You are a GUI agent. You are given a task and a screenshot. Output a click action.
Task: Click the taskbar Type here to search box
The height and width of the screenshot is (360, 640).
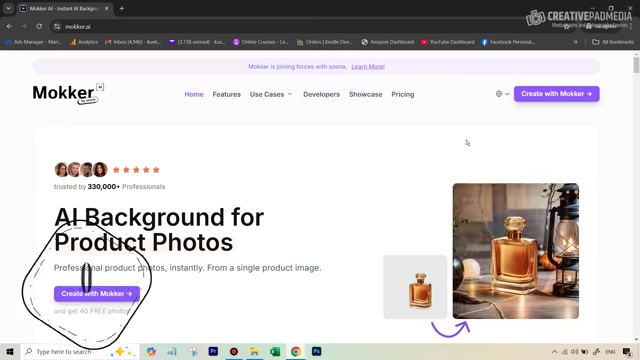80,351
